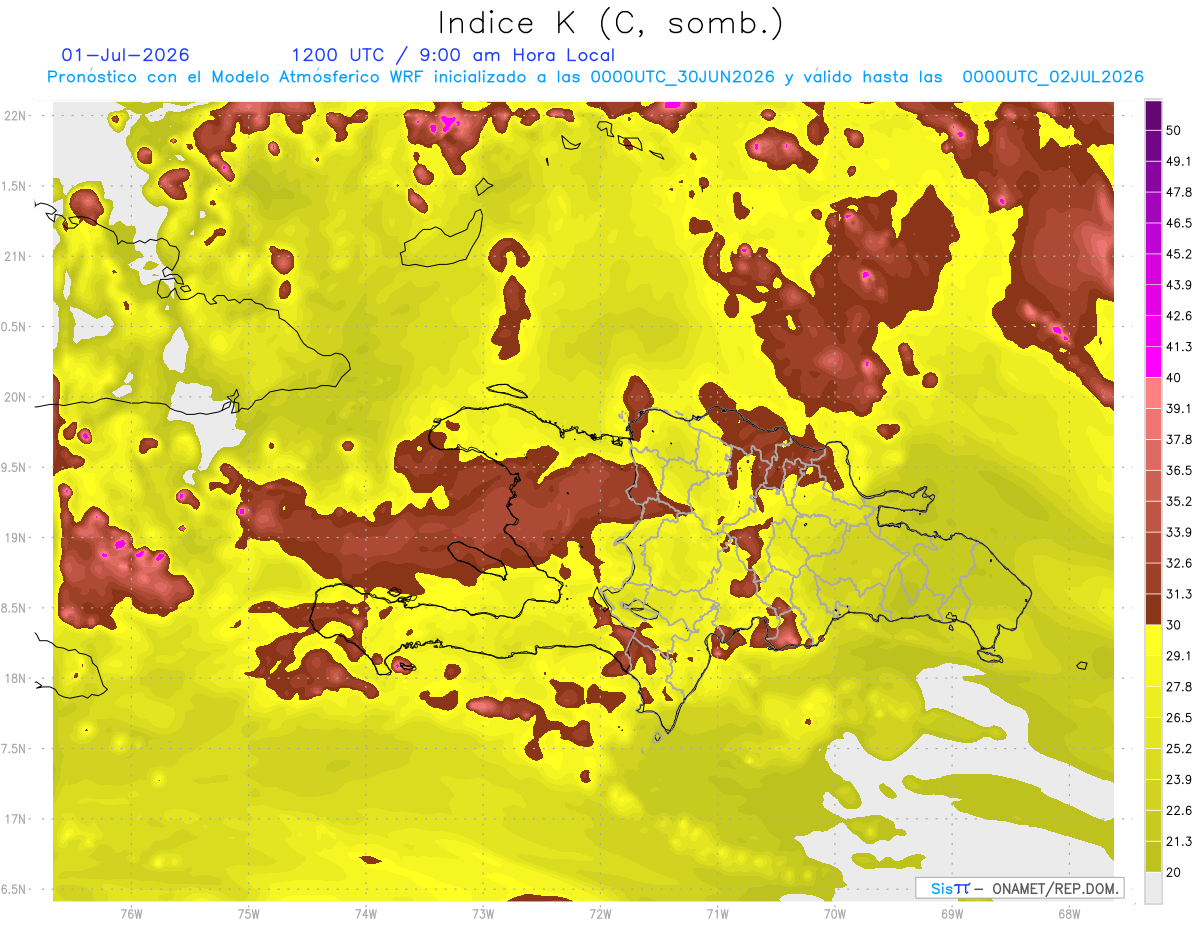Click the colorbar value '46.5'

[1179, 223]
